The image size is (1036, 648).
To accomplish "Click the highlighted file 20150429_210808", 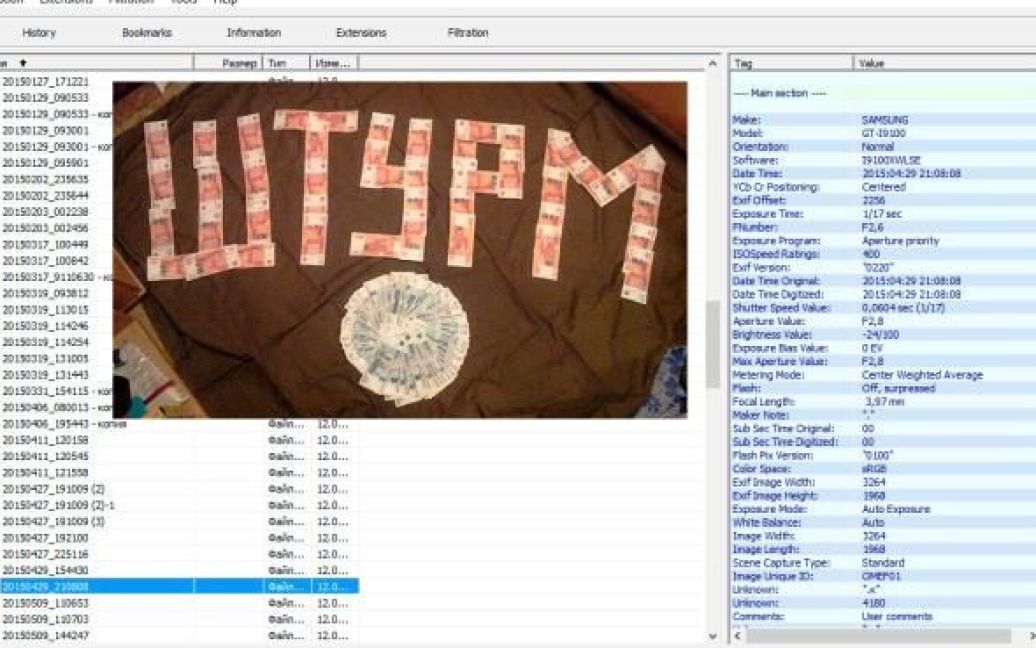I will click(x=179, y=587).
